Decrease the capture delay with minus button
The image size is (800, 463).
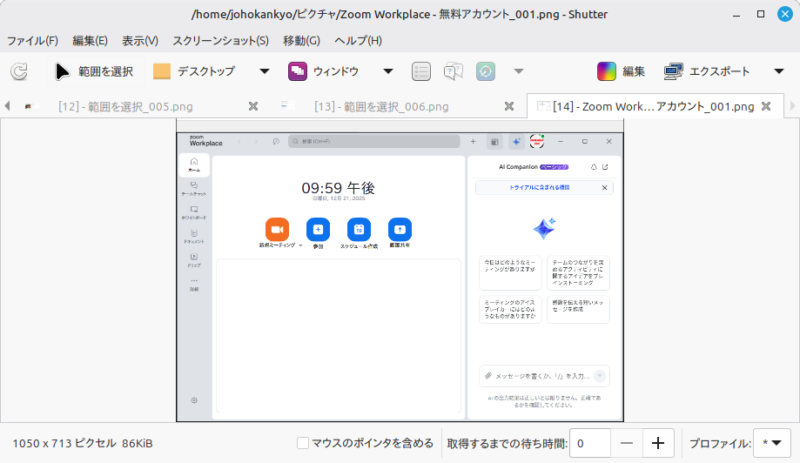[x=626, y=443]
